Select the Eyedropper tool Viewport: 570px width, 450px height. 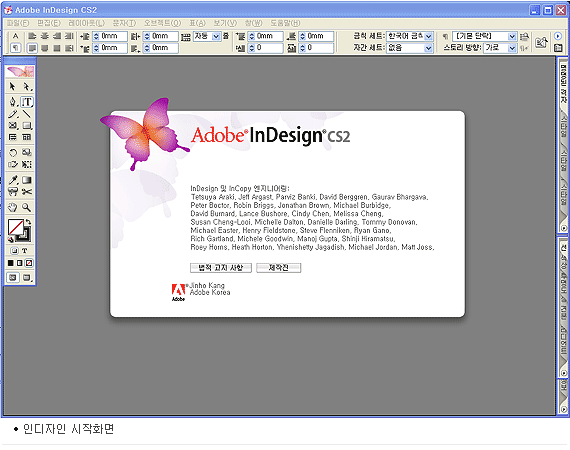(x=13, y=180)
